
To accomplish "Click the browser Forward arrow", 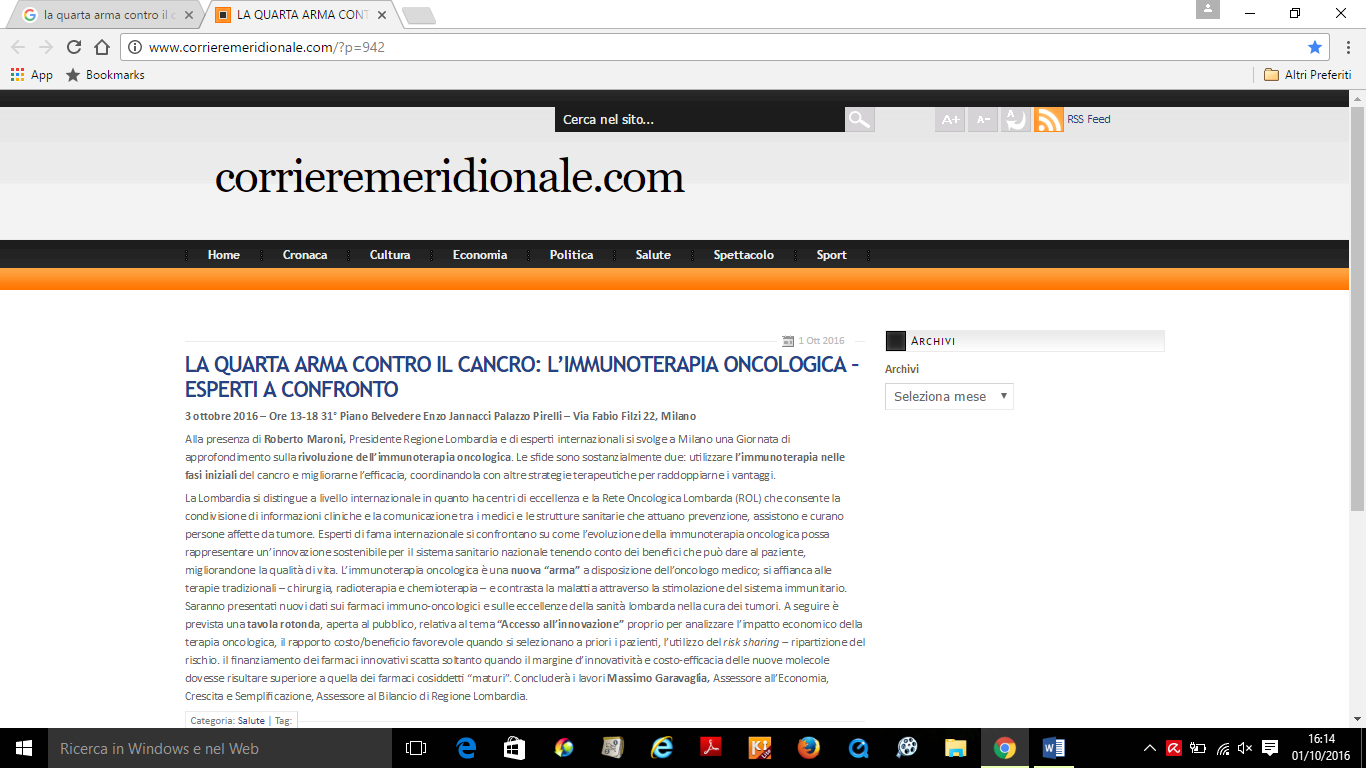I will [x=45, y=47].
